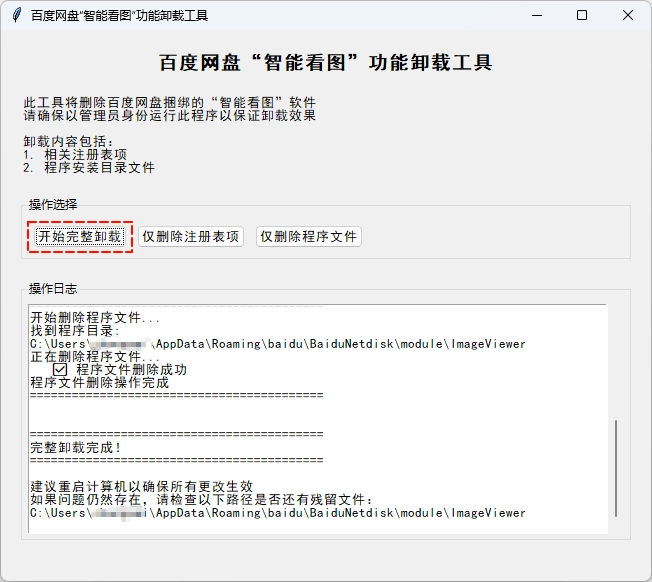Click the 操作日志 group label
Screen dimensions: 652x582
point(53,288)
